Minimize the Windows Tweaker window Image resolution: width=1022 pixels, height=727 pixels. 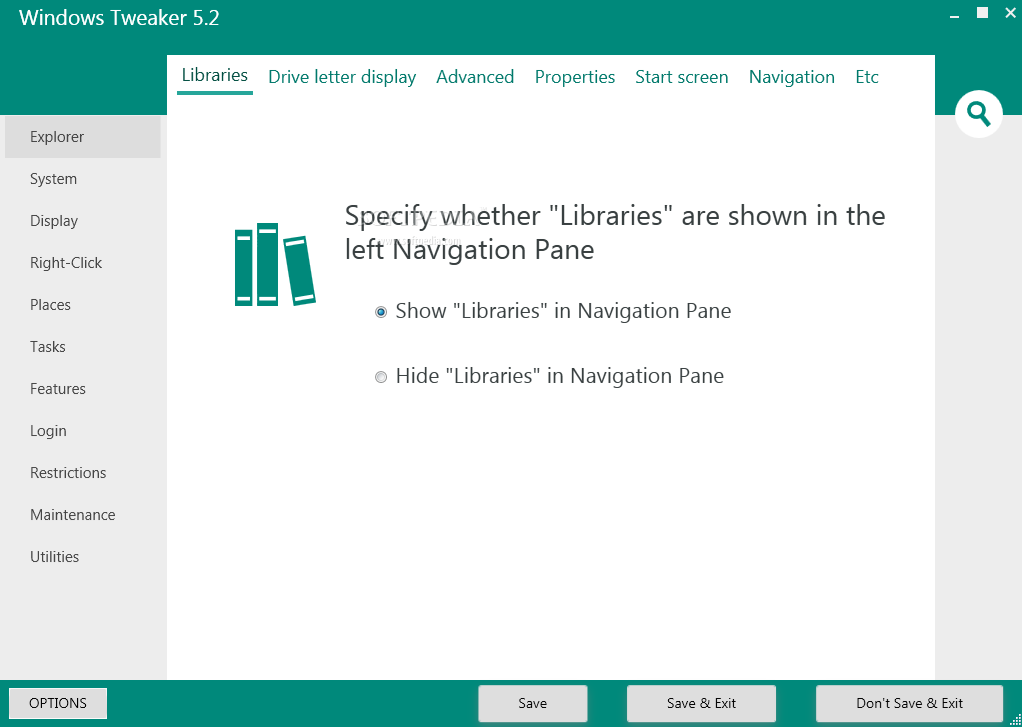pos(955,14)
